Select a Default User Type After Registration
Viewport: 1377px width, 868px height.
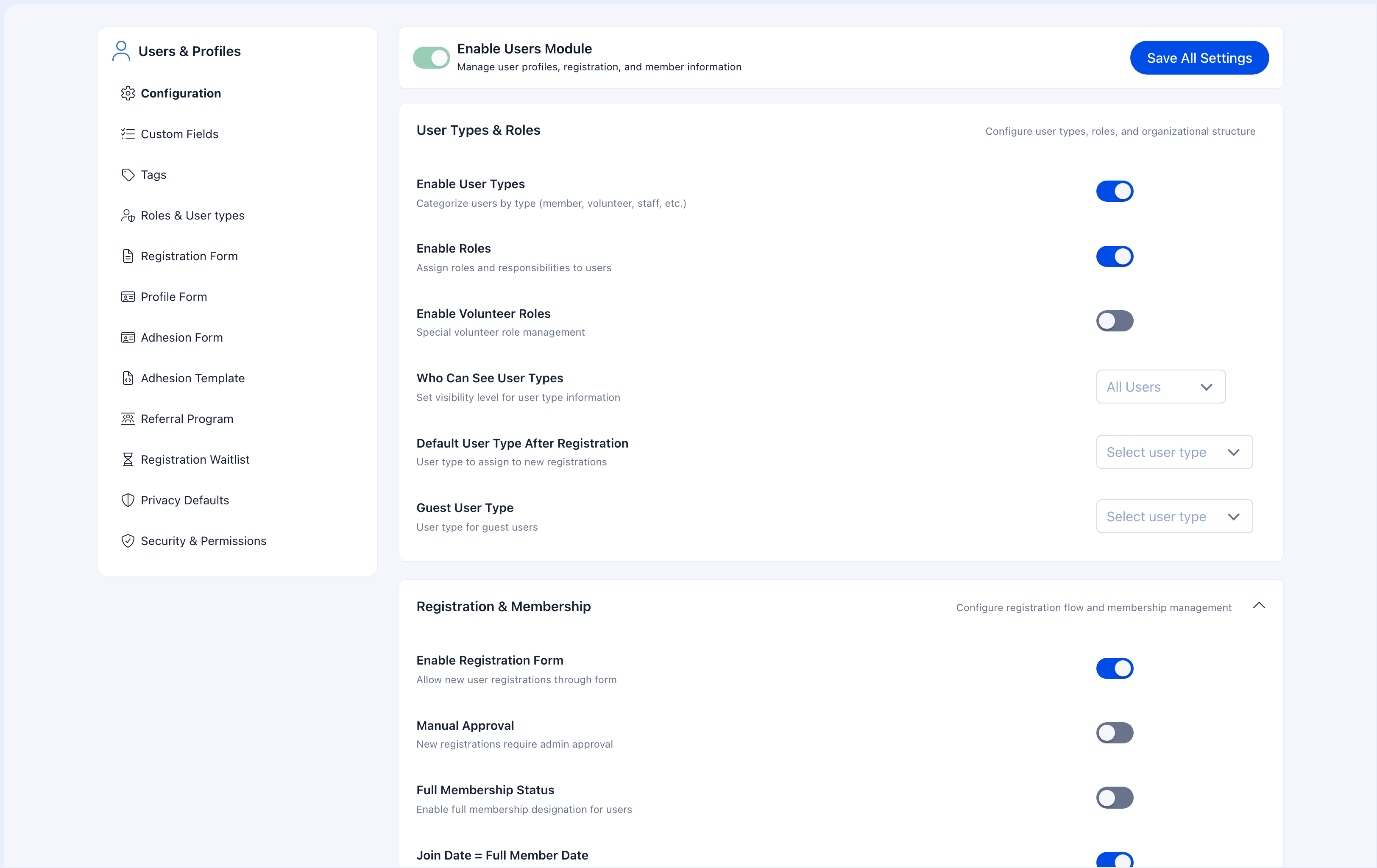pos(1174,452)
